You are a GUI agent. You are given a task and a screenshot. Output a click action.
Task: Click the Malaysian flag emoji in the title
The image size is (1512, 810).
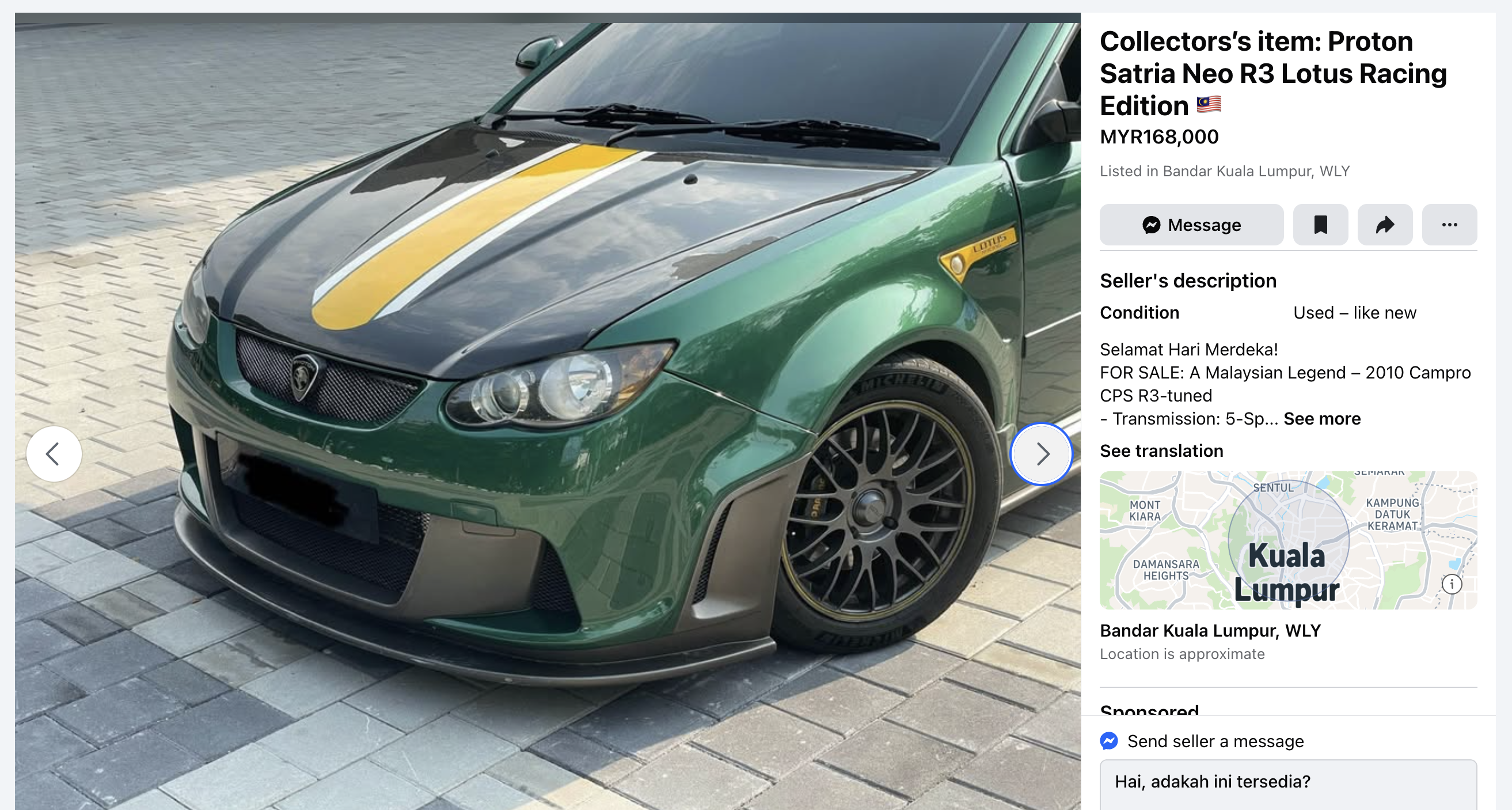tap(1209, 104)
